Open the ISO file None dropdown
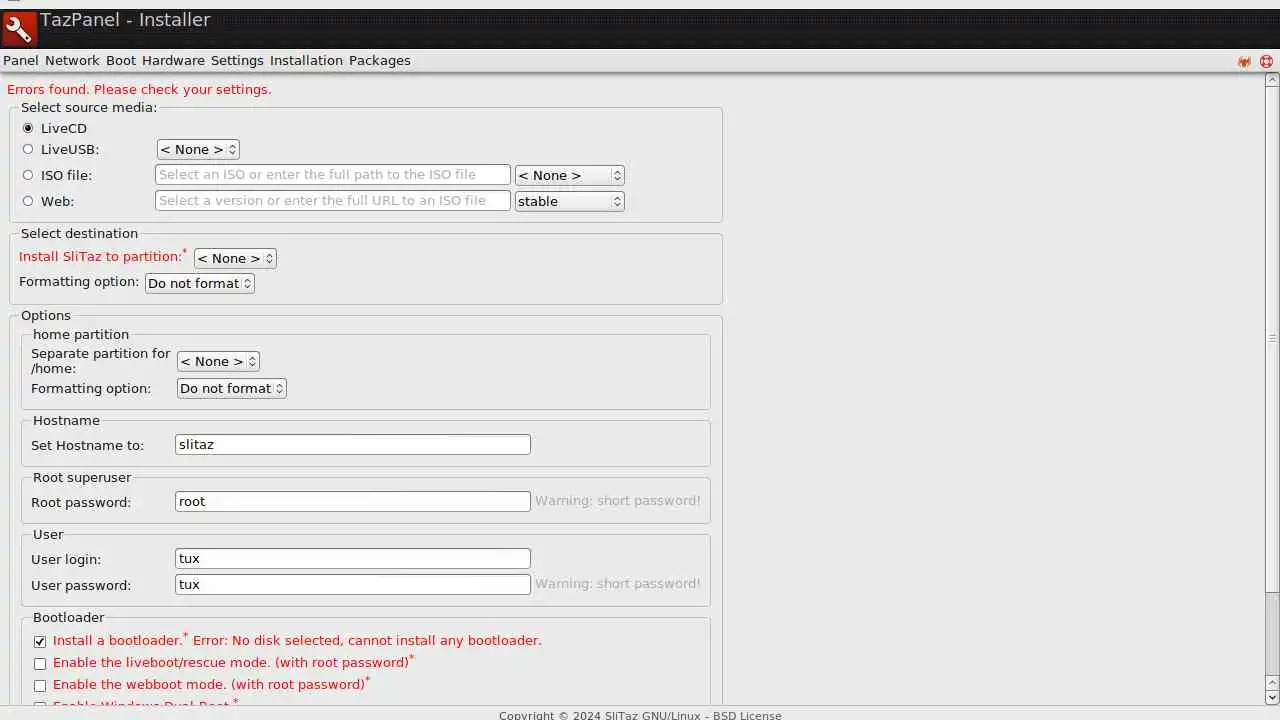The height and width of the screenshot is (720, 1280). tap(569, 175)
